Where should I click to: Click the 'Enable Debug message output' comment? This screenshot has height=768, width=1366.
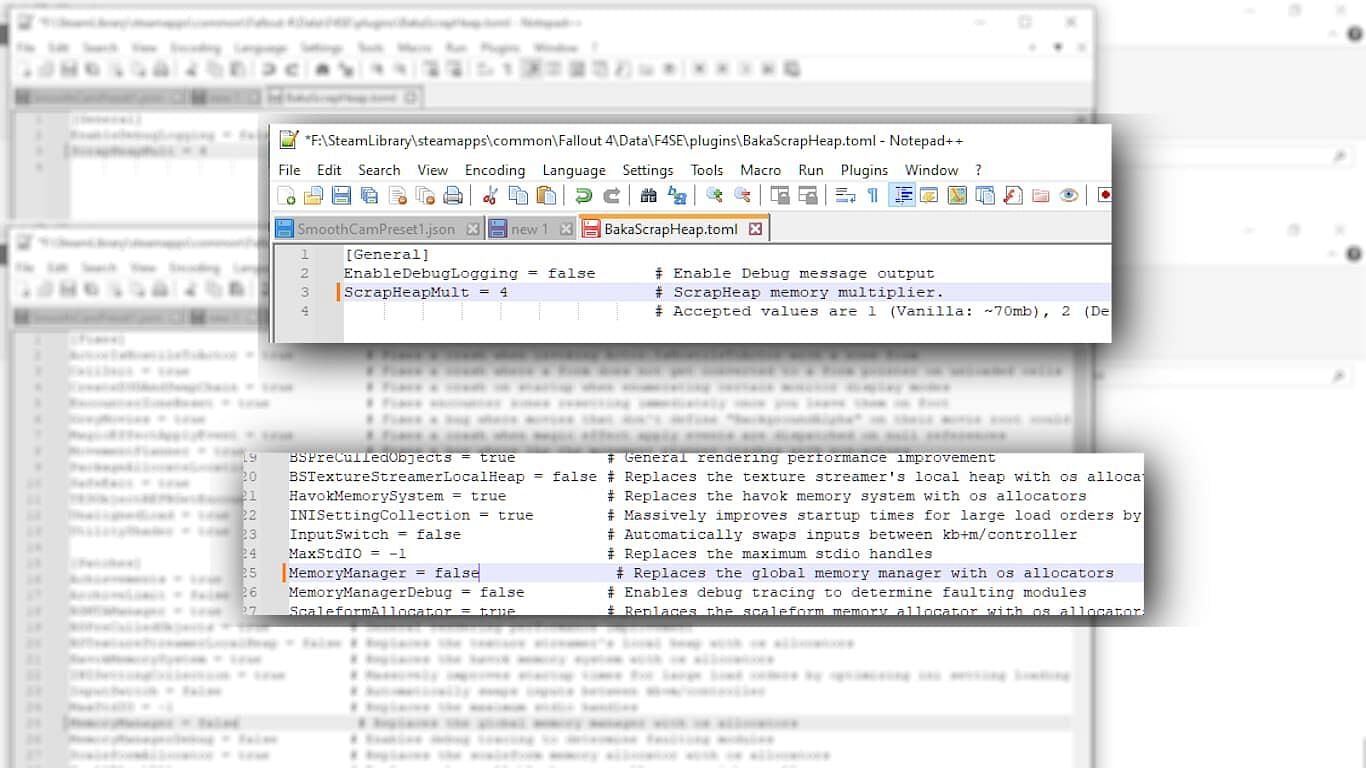click(795, 273)
